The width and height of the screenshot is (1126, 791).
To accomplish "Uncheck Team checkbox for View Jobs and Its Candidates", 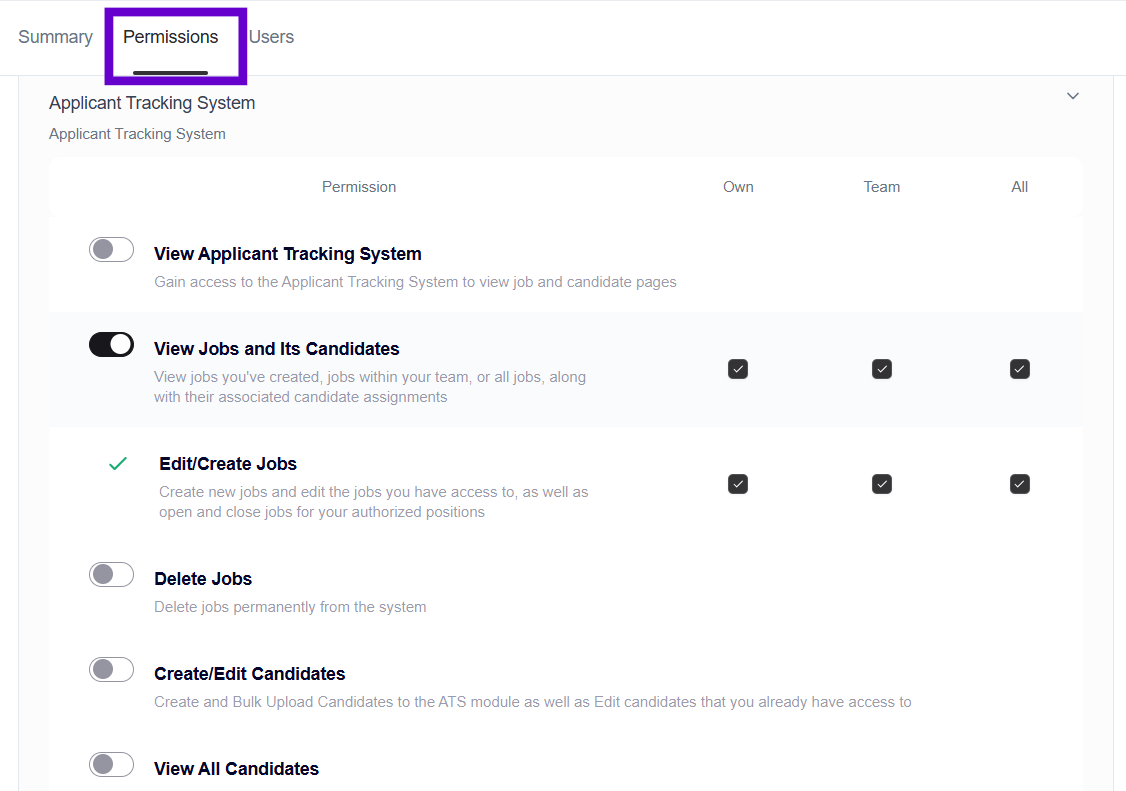I will [881, 369].
